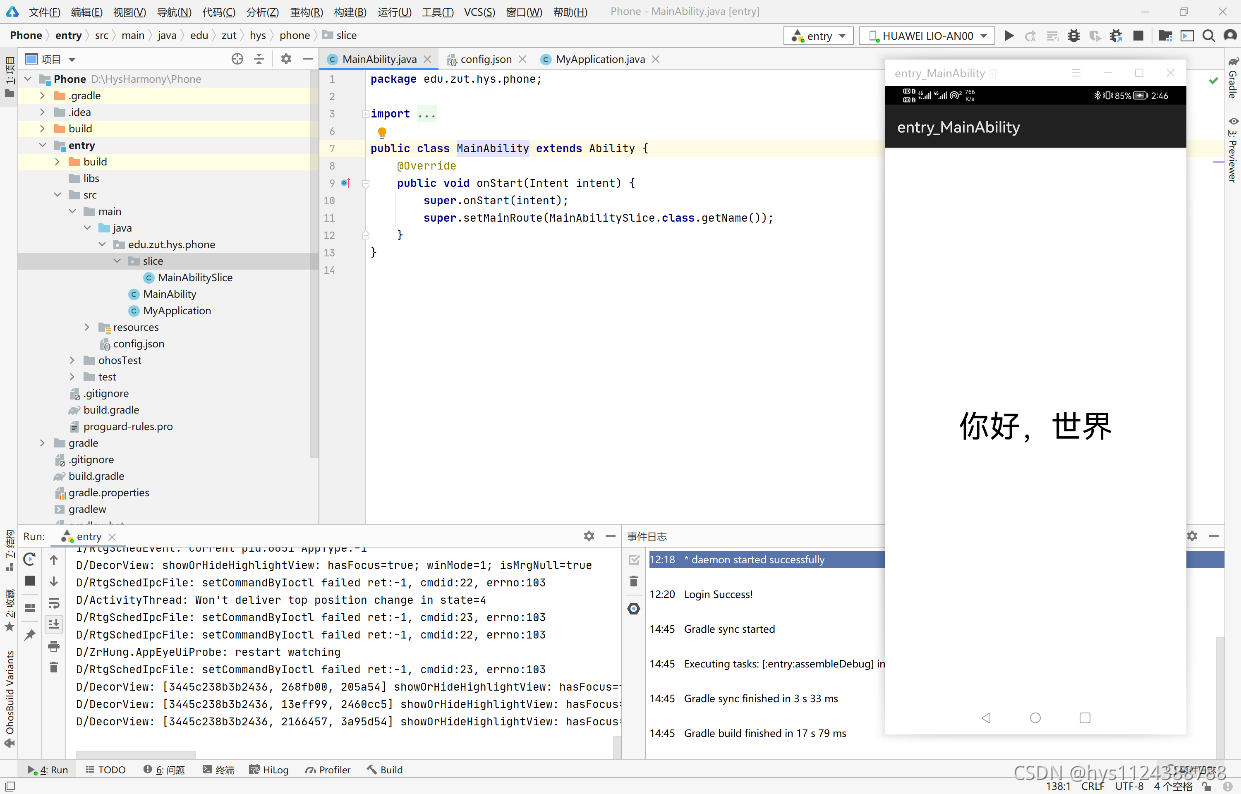Open project panel settings gear
Image resolution: width=1241 pixels, height=794 pixels.
click(x=286, y=59)
